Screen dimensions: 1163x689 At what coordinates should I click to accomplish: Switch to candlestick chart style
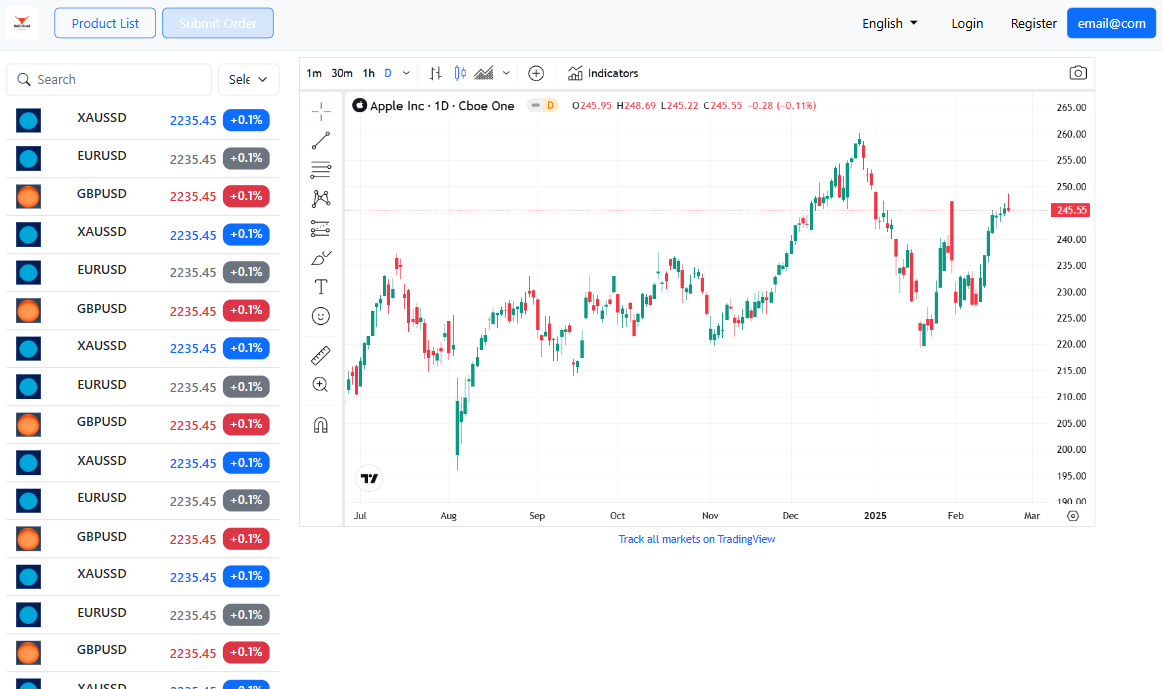coord(460,73)
